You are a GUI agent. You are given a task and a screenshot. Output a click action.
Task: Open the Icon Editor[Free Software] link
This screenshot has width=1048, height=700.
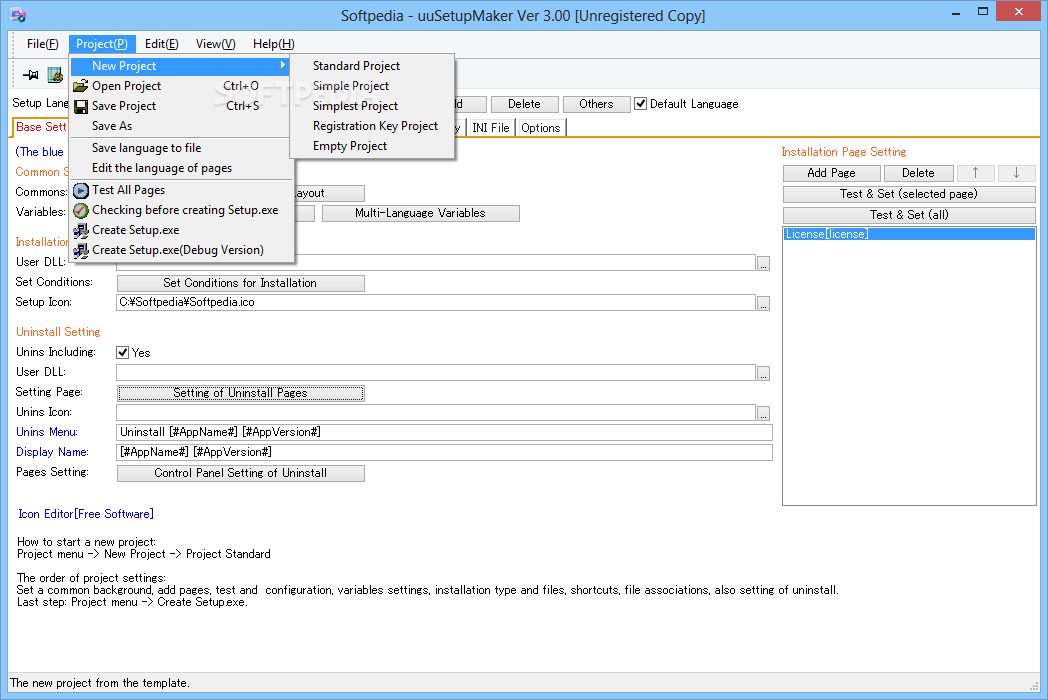pos(86,513)
